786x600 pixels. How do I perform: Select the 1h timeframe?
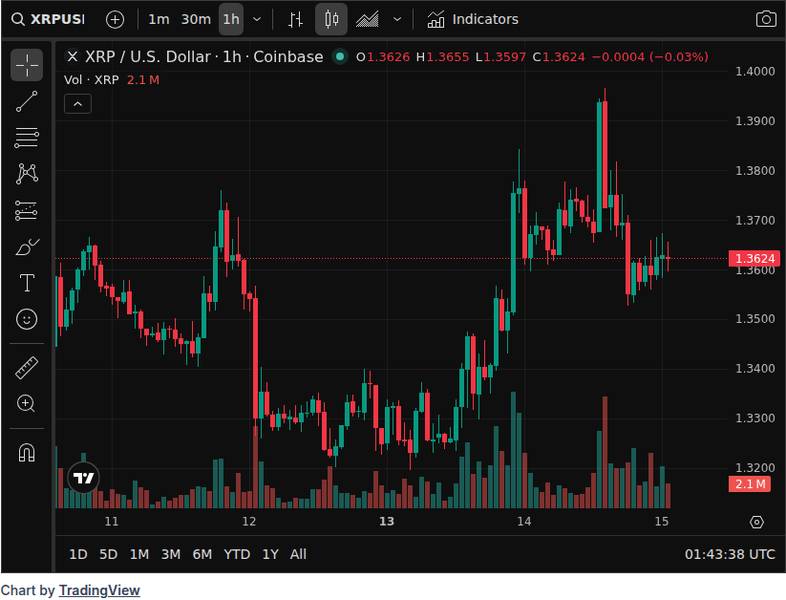pyautogui.click(x=231, y=20)
